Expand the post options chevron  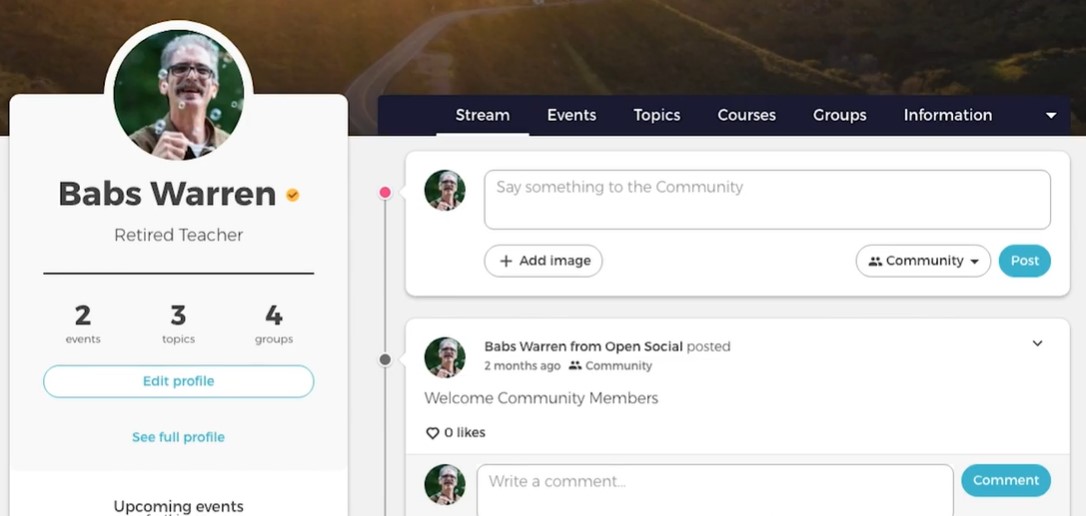pyautogui.click(x=1037, y=344)
